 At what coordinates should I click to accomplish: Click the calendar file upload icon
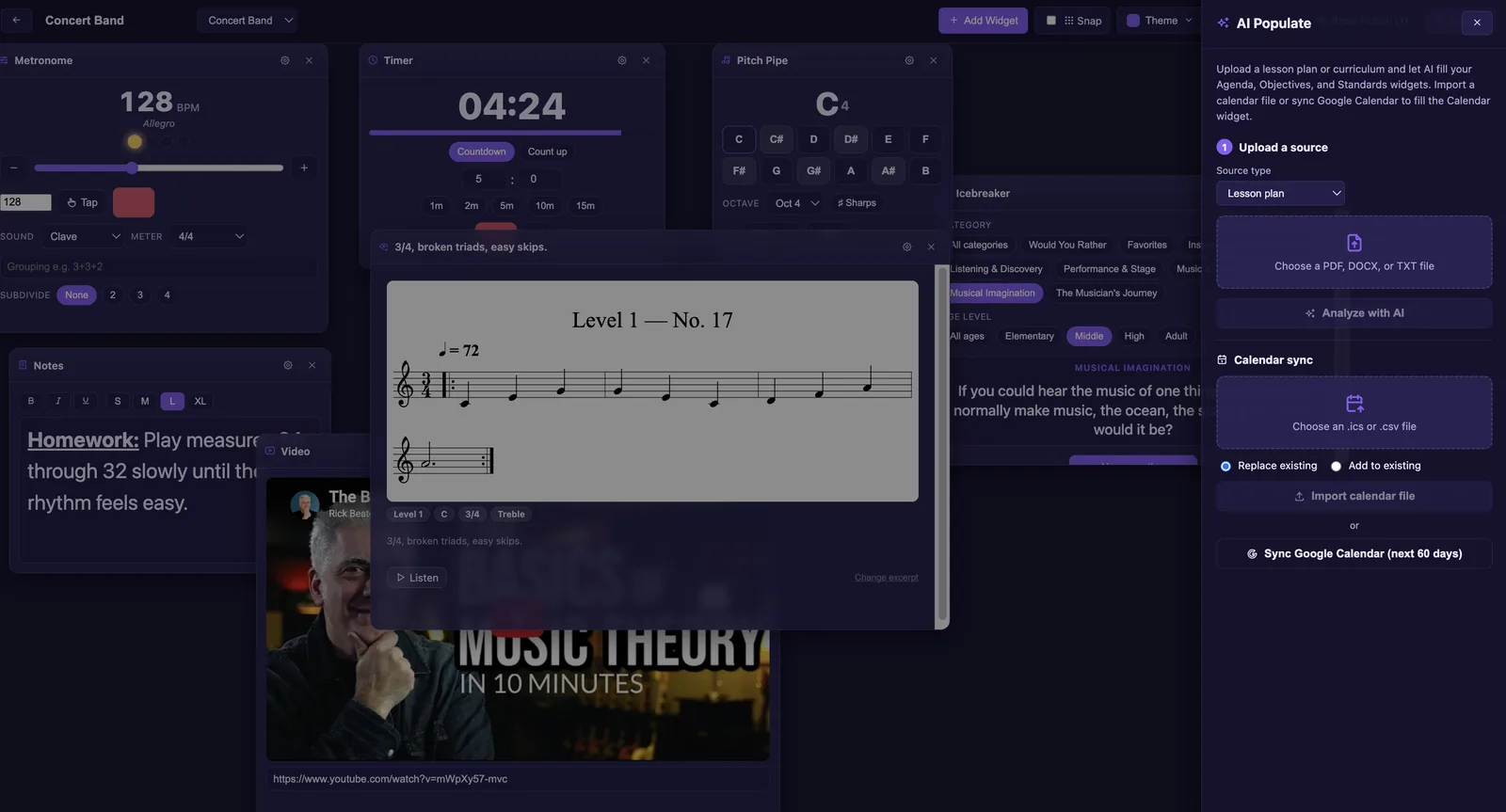(x=1354, y=404)
